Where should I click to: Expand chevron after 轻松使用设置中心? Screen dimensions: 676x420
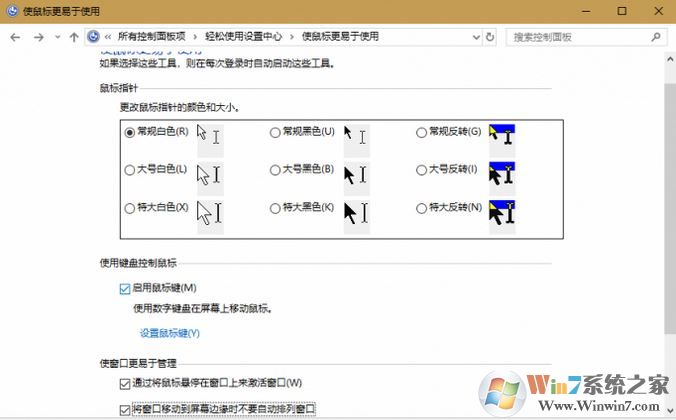tap(291, 37)
